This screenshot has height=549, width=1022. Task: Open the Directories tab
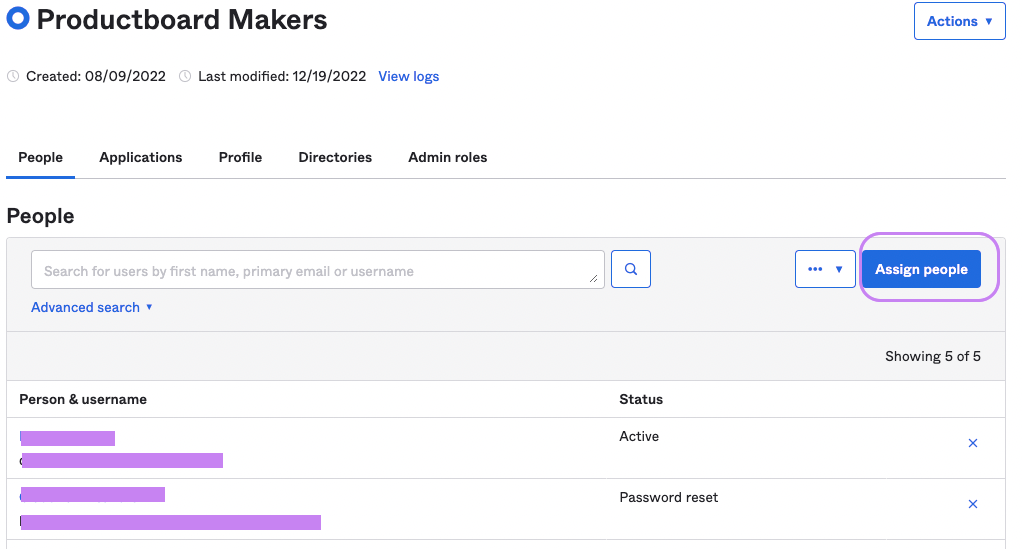335,157
